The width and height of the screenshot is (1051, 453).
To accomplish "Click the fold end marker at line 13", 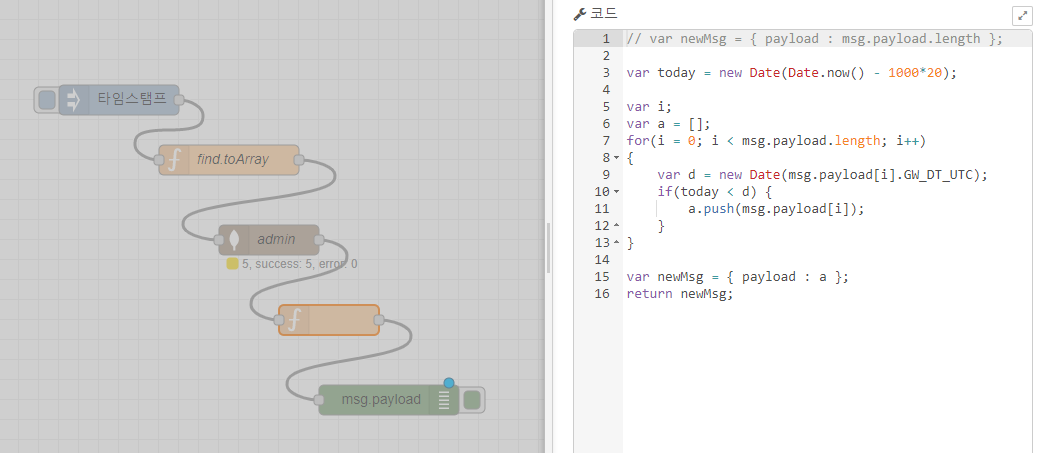I will [x=617, y=243].
